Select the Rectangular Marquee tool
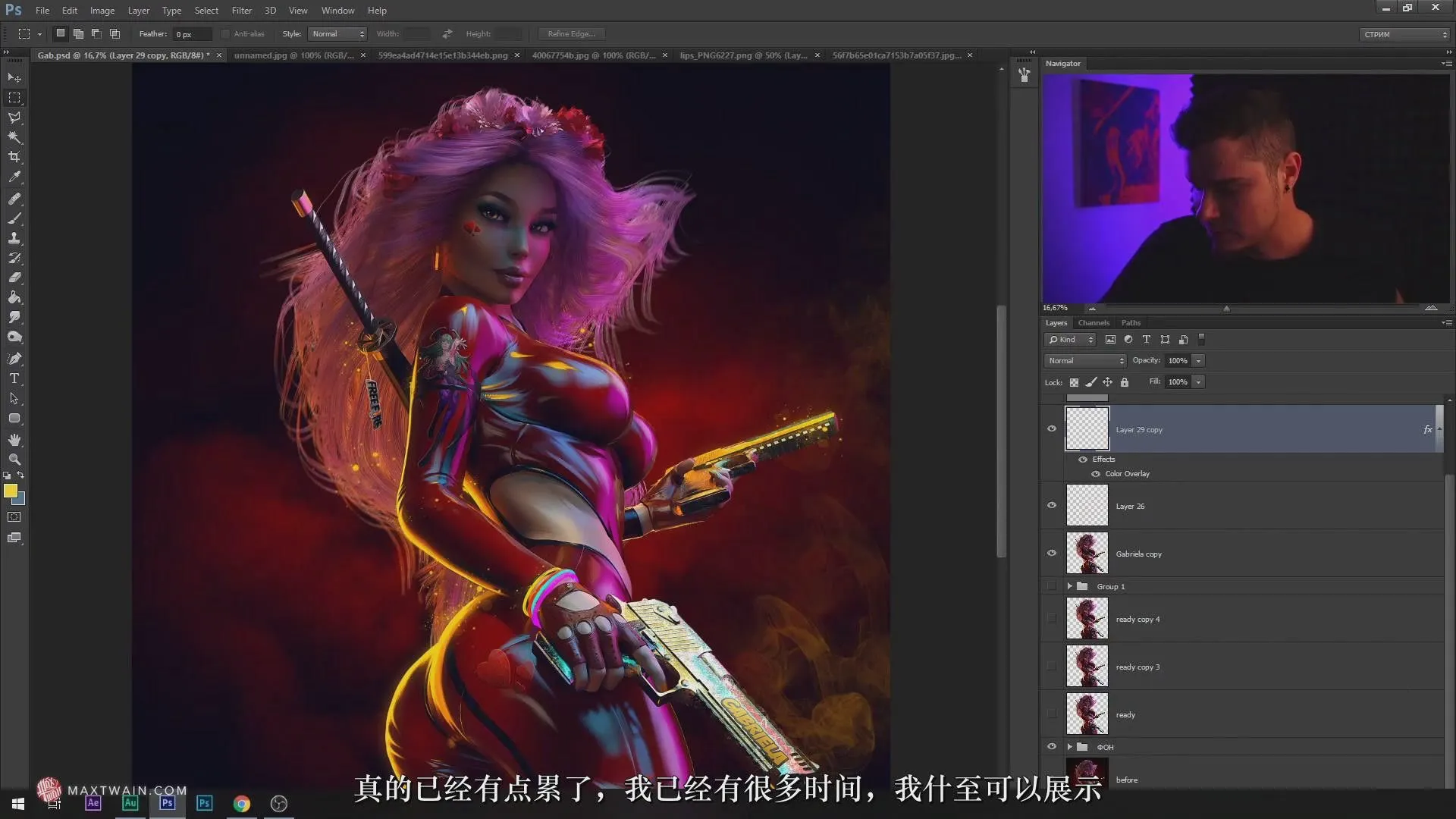 point(14,98)
